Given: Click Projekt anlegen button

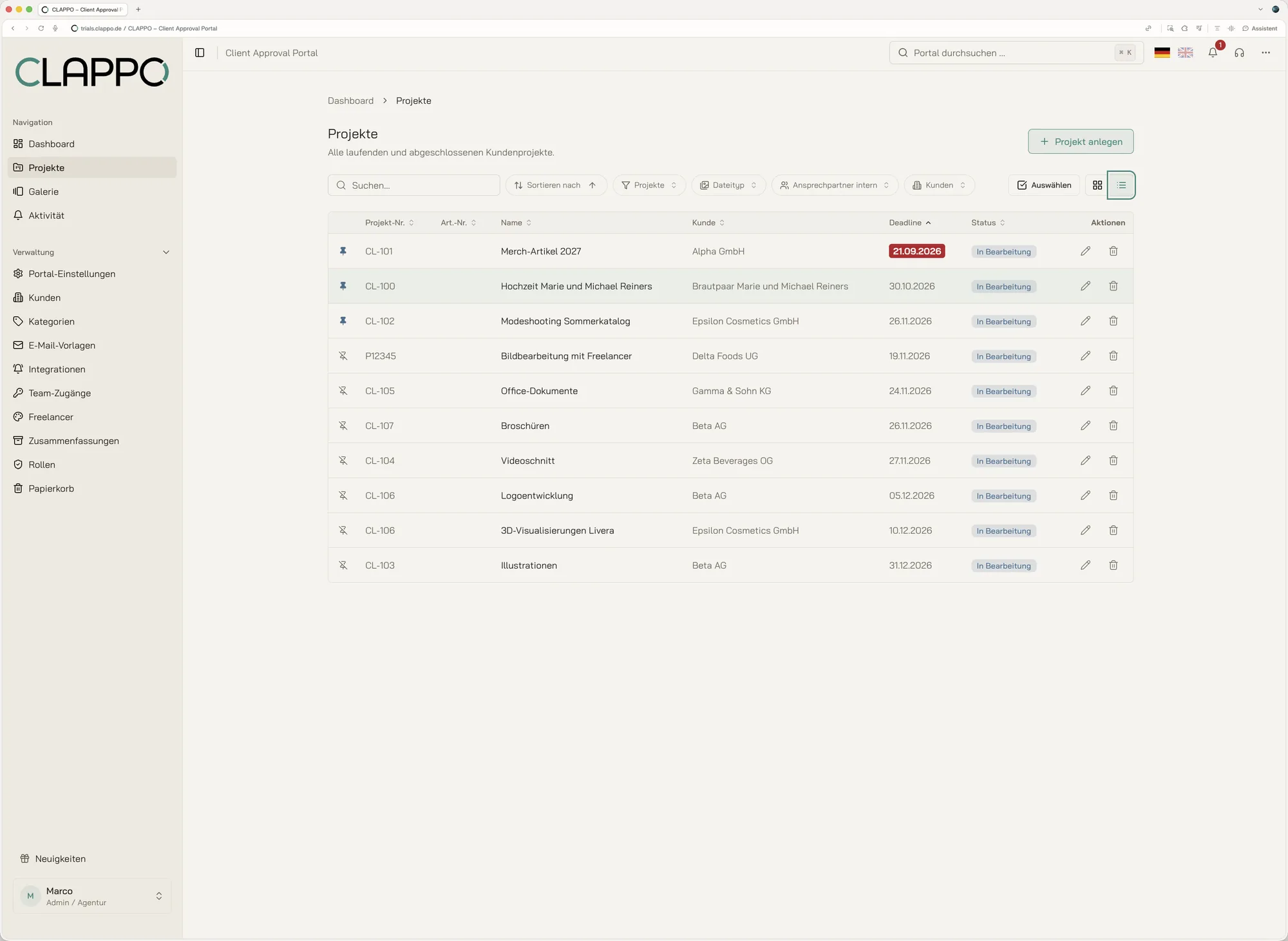Looking at the screenshot, I should point(1081,142).
